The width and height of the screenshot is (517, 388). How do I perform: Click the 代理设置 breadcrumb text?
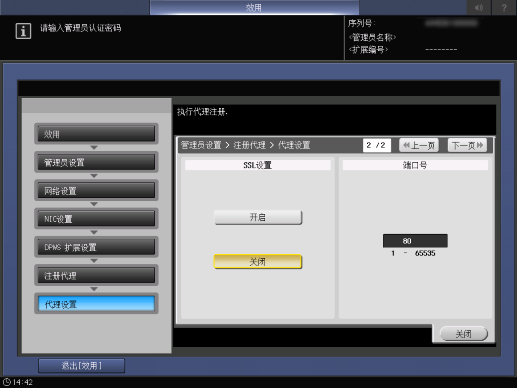pos(294,145)
